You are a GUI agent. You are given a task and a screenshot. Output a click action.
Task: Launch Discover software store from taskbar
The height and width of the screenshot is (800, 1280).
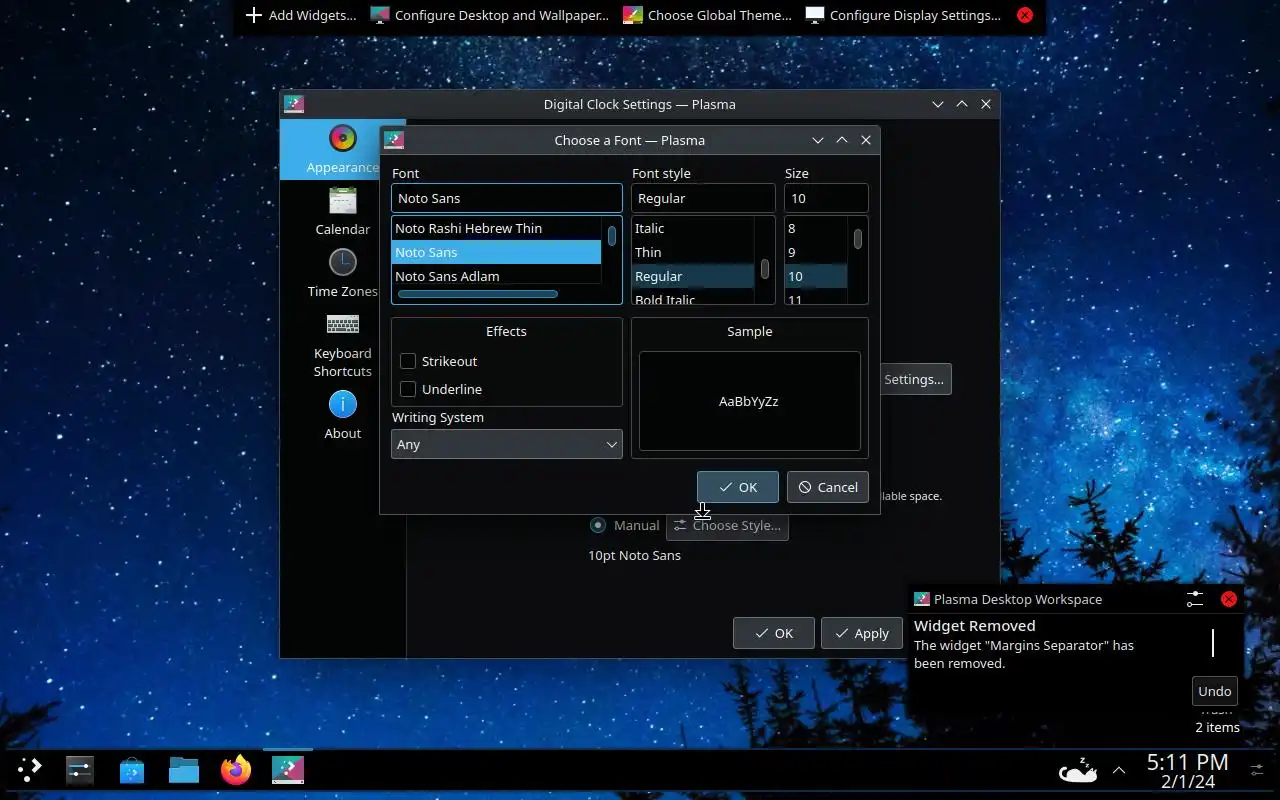(131, 770)
